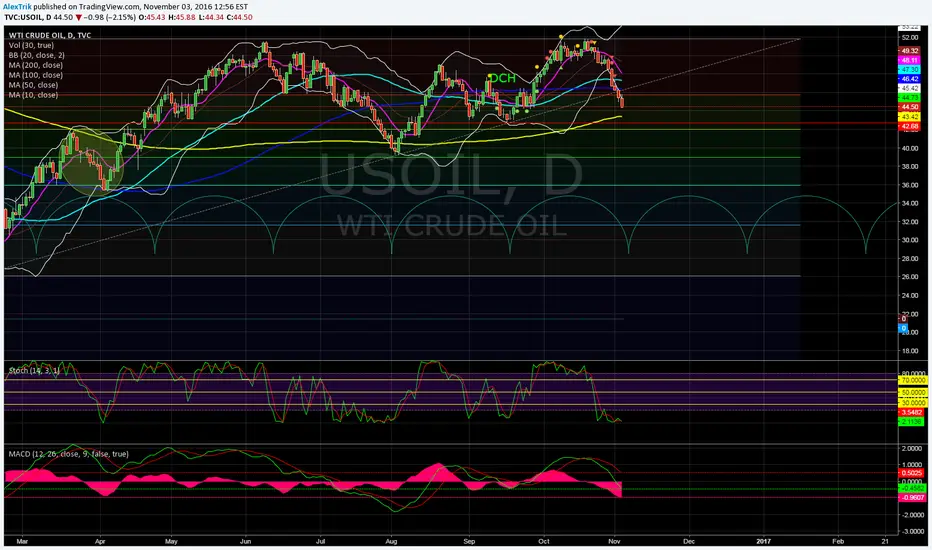This screenshot has width=932, height=550.
Task: Click the 26.00 price axis tick
Action: click(x=910, y=276)
